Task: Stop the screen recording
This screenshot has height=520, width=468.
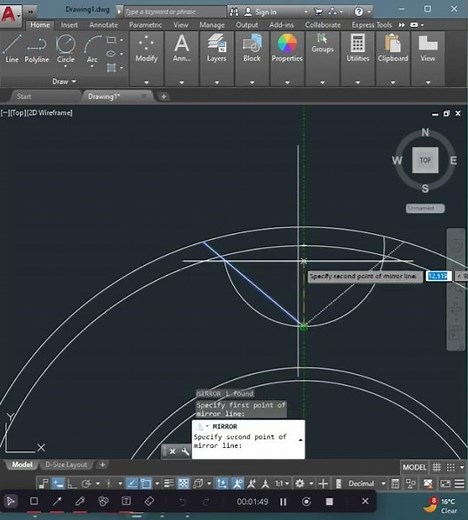Action: click(x=329, y=501)
